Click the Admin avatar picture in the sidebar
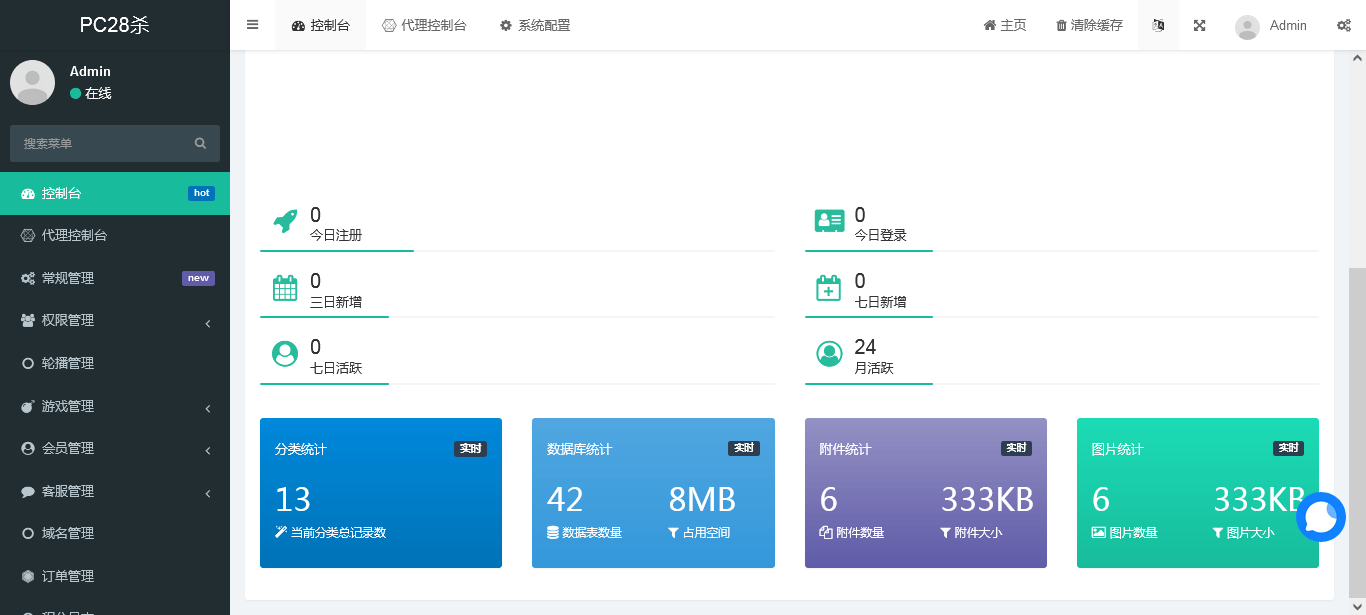The width and height of the screenshot is (1366, 615). point(32,82)
